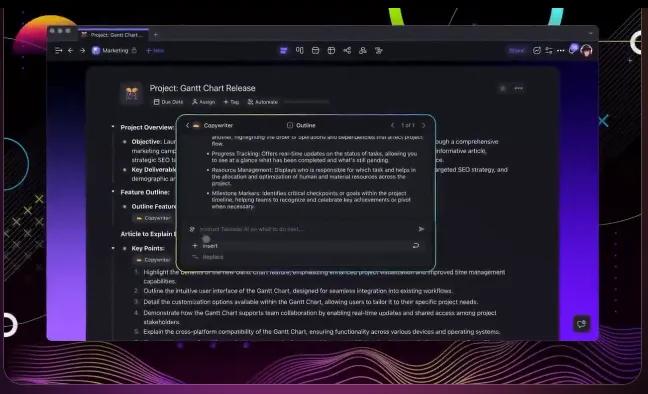
Task: Open the Marketing workspace
Action: click(110, 50)
